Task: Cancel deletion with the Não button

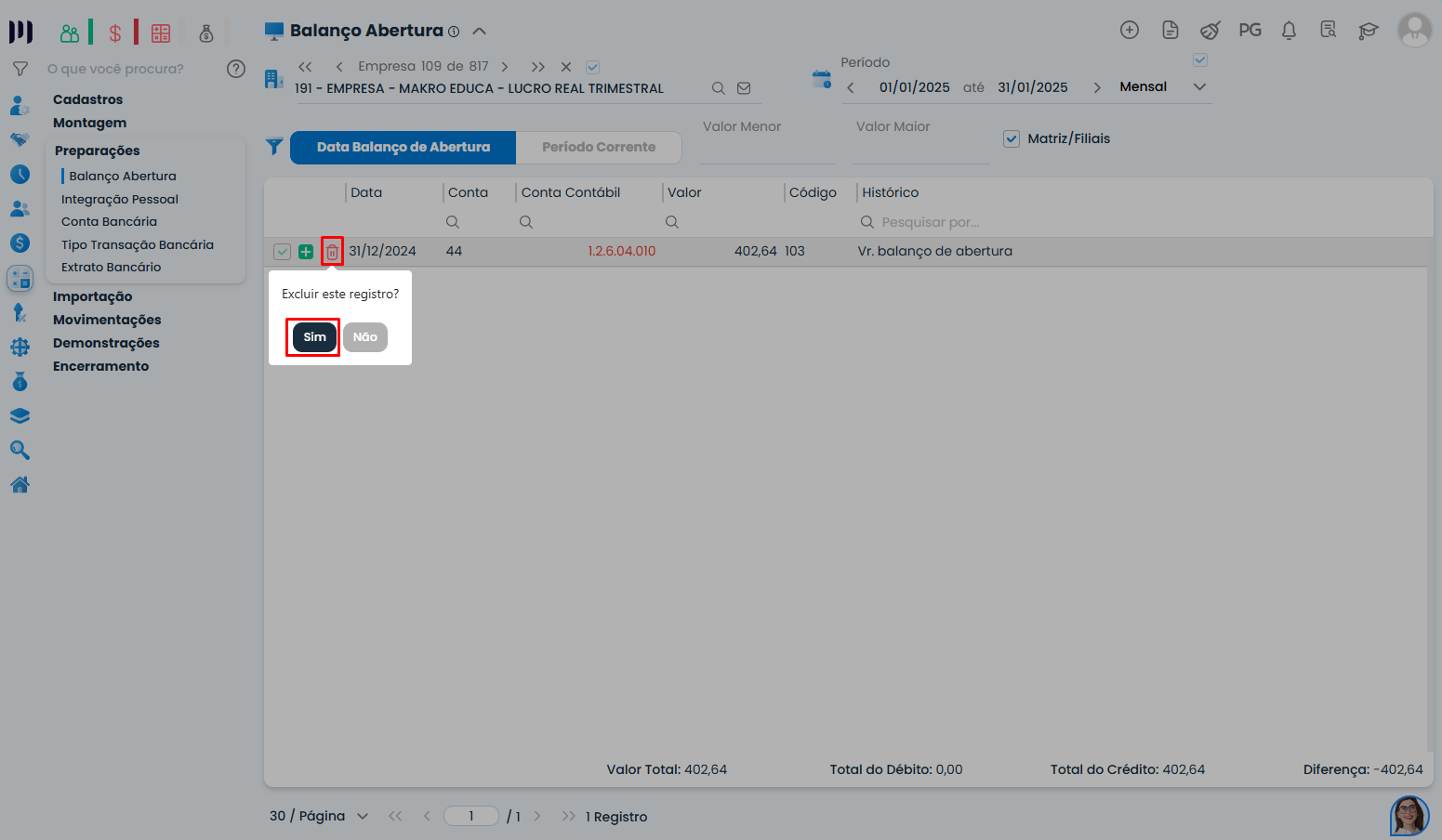Action: 364,337
